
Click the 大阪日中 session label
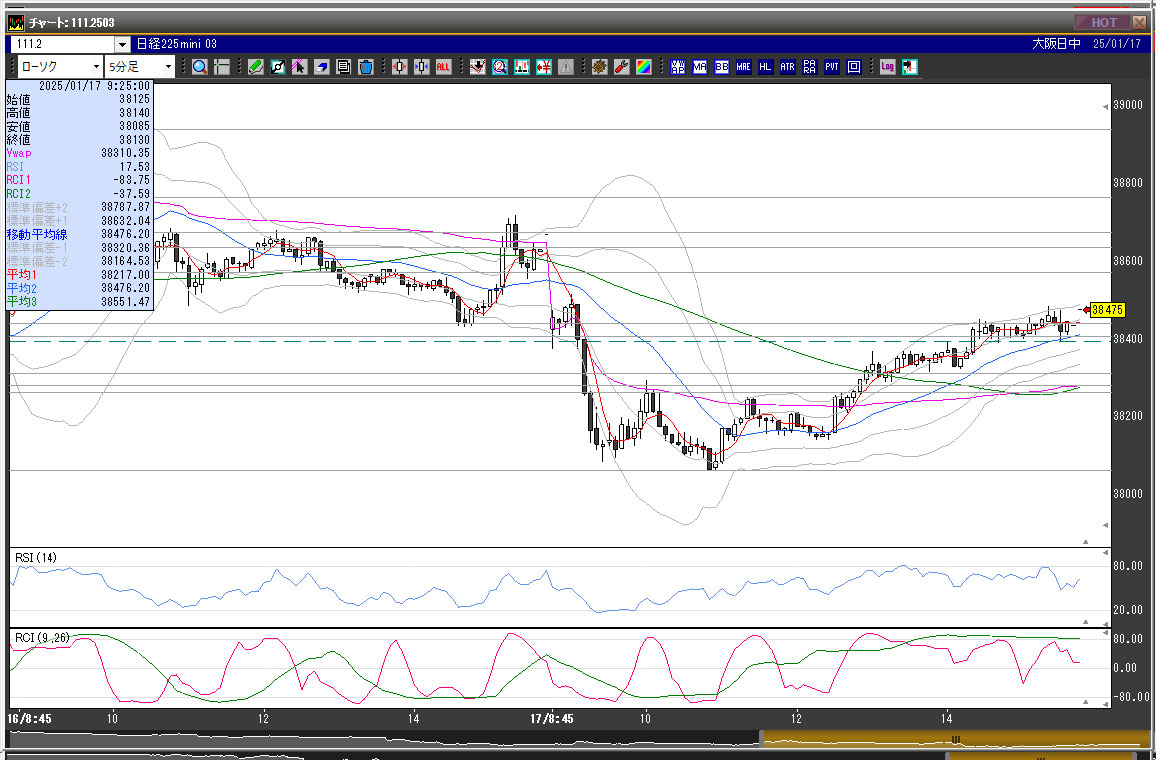[x=1056, y=44]
